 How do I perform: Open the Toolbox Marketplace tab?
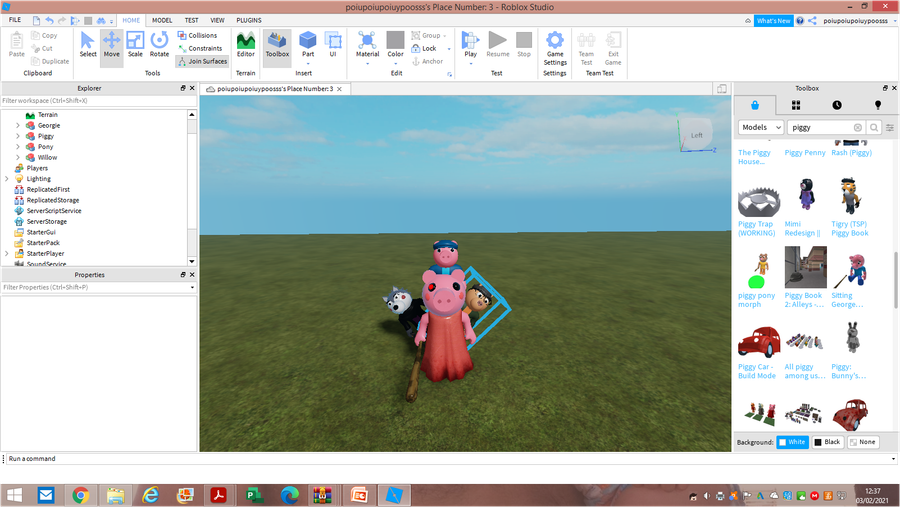coord(755,105)
